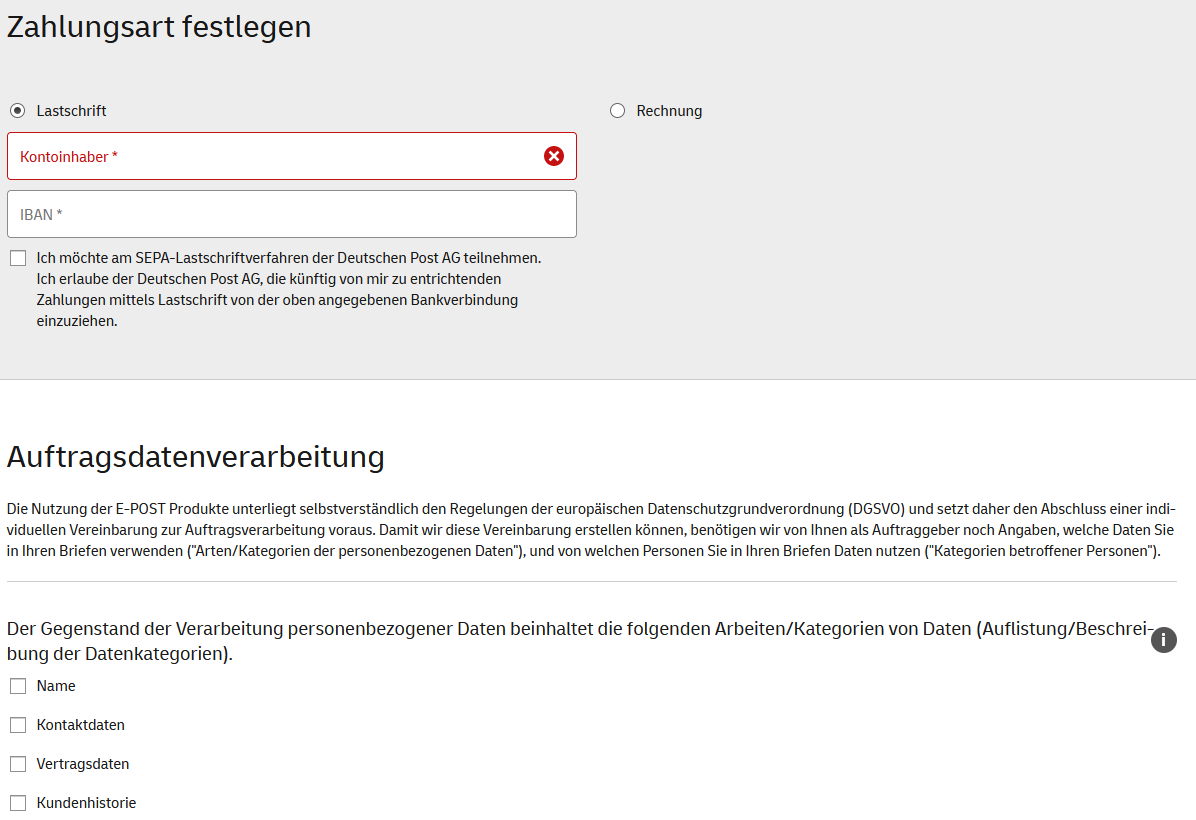Open the info icon beside Datenkategorien question
Screen dimensions: 1196x820
coord(1163,640)
